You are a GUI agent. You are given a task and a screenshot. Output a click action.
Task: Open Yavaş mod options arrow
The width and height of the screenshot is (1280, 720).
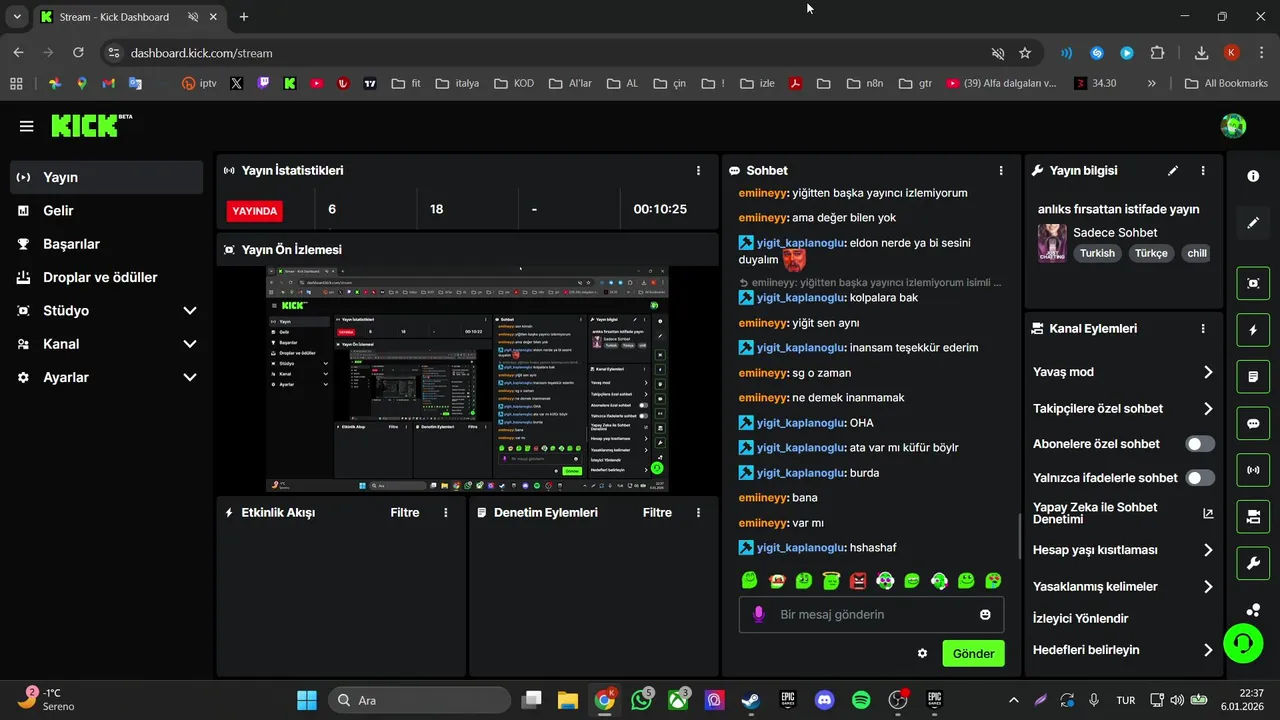coord(1208,372)
